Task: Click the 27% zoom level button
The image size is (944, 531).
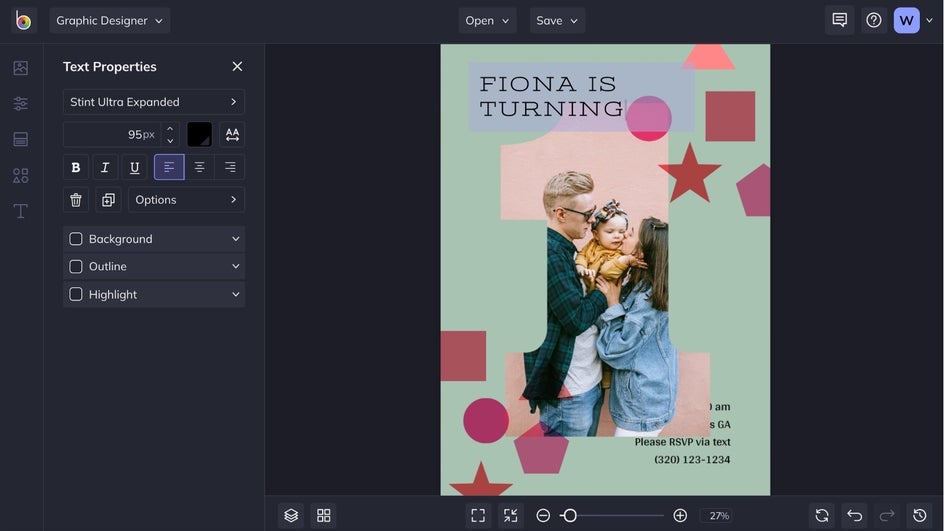Action: click(719, 516)
